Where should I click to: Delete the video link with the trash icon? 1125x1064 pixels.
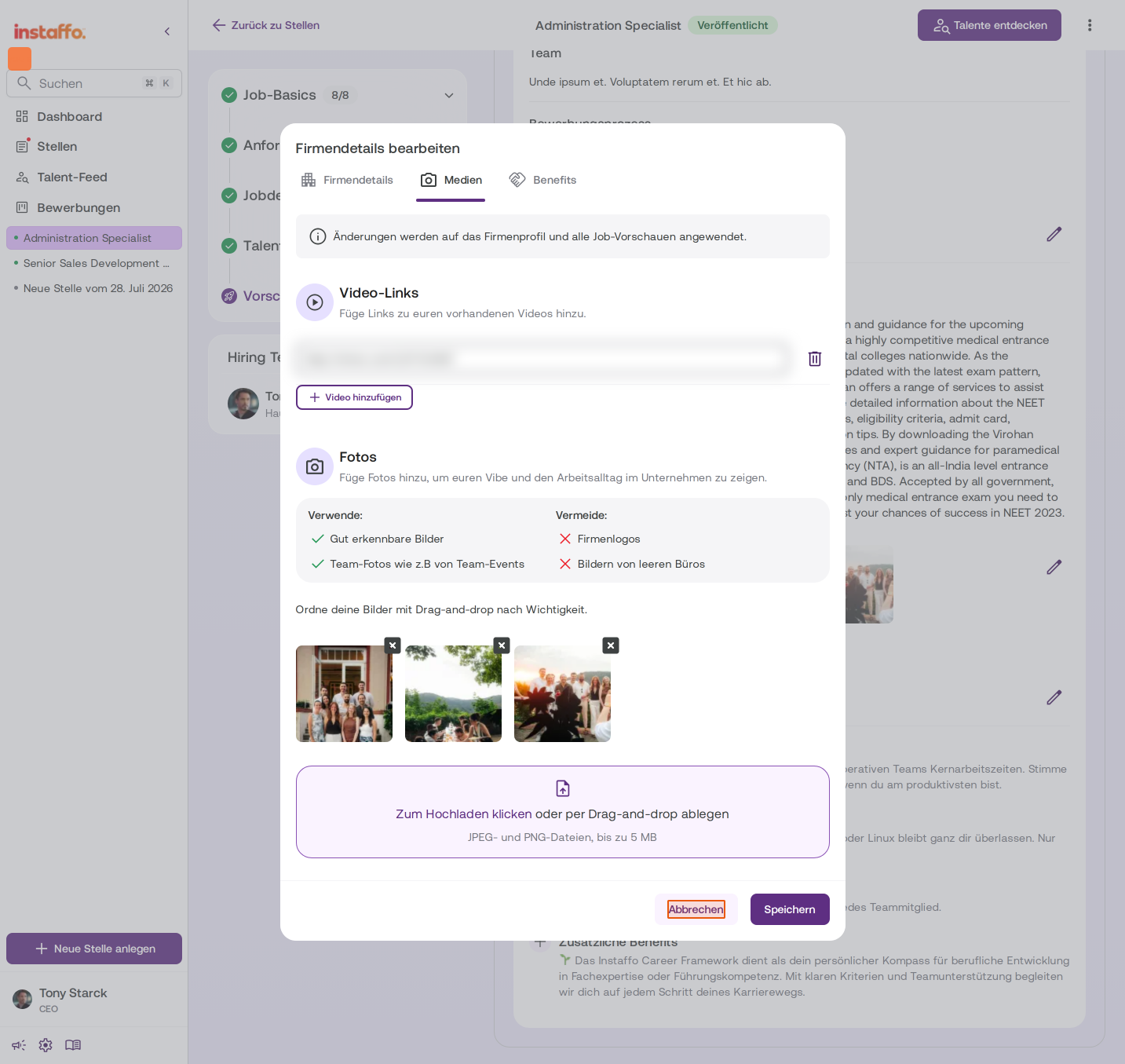tap(815, 359)
